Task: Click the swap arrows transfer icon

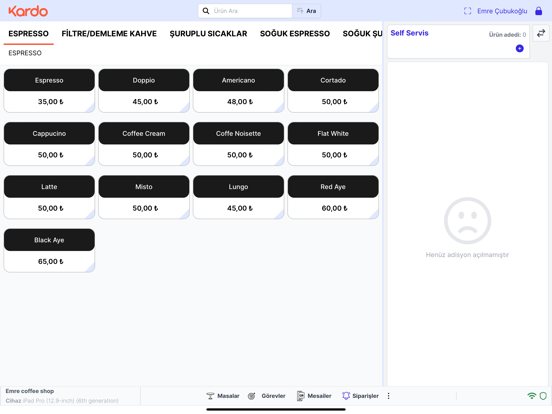Action: (541, 33)
